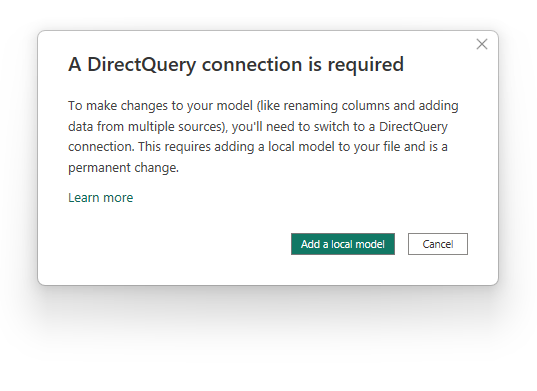Image resolution: width=537 pixels, height=391 pixels.
Task: Cancel the DirectQuery connection prompt
Action: (x=438, y=244)
